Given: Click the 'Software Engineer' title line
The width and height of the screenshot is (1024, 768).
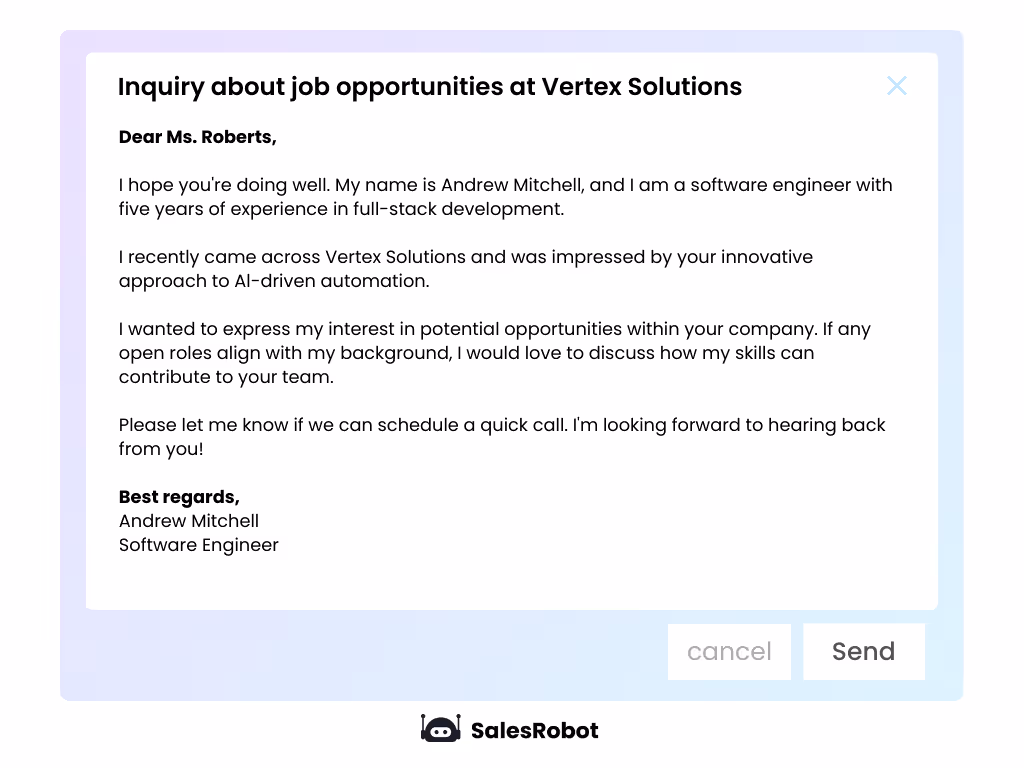Looking at the screenshot, I should click(x=198, y=545).
